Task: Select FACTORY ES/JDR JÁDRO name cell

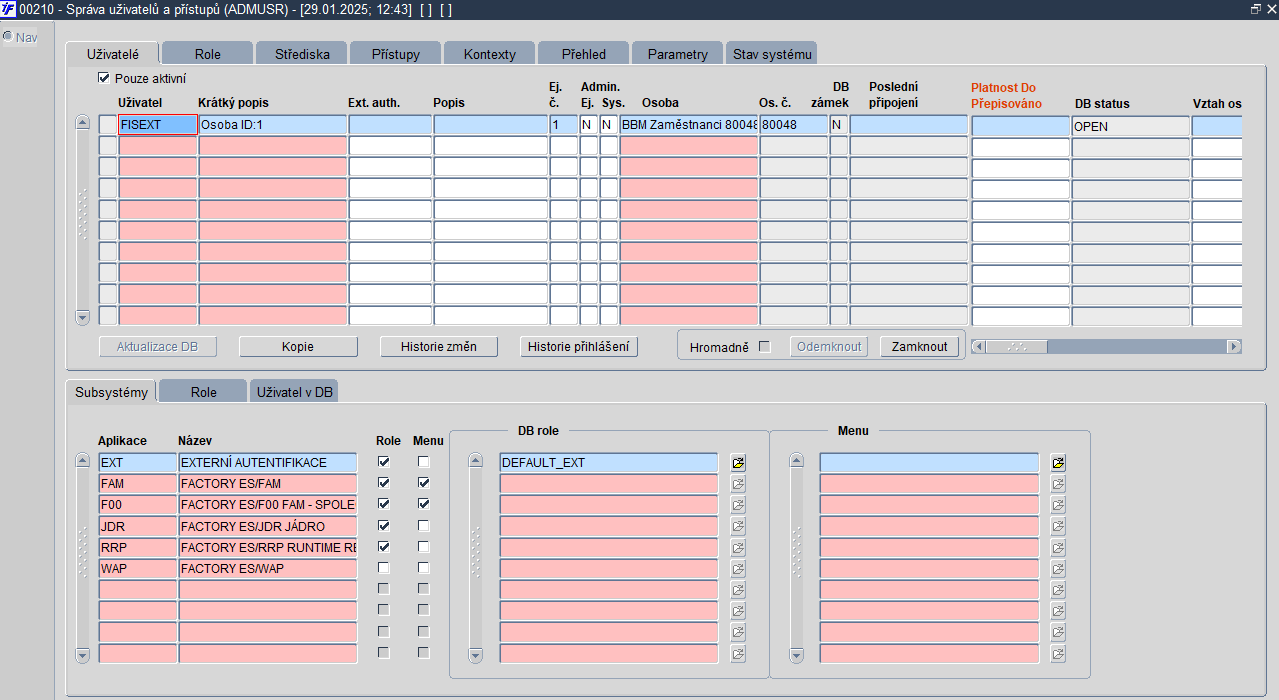Action: click(x=268, y=526)
